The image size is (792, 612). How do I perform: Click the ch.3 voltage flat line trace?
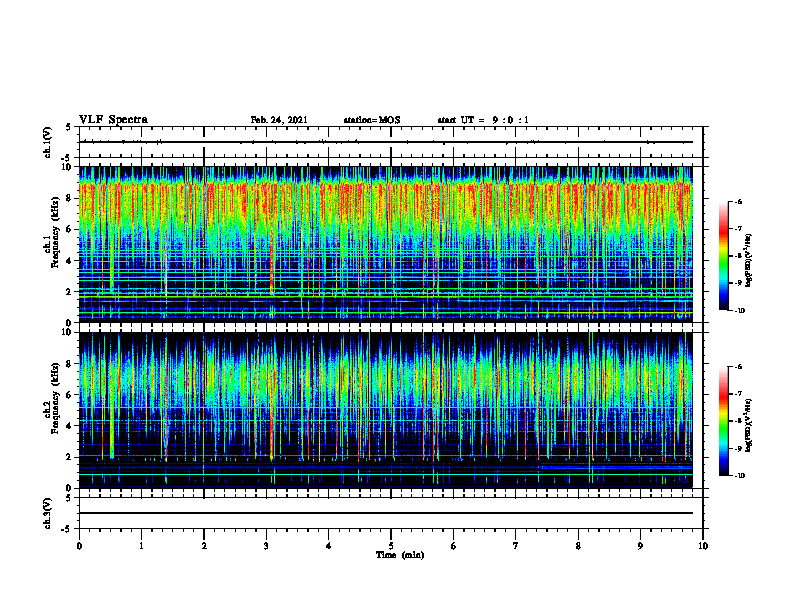pos(386,513)
